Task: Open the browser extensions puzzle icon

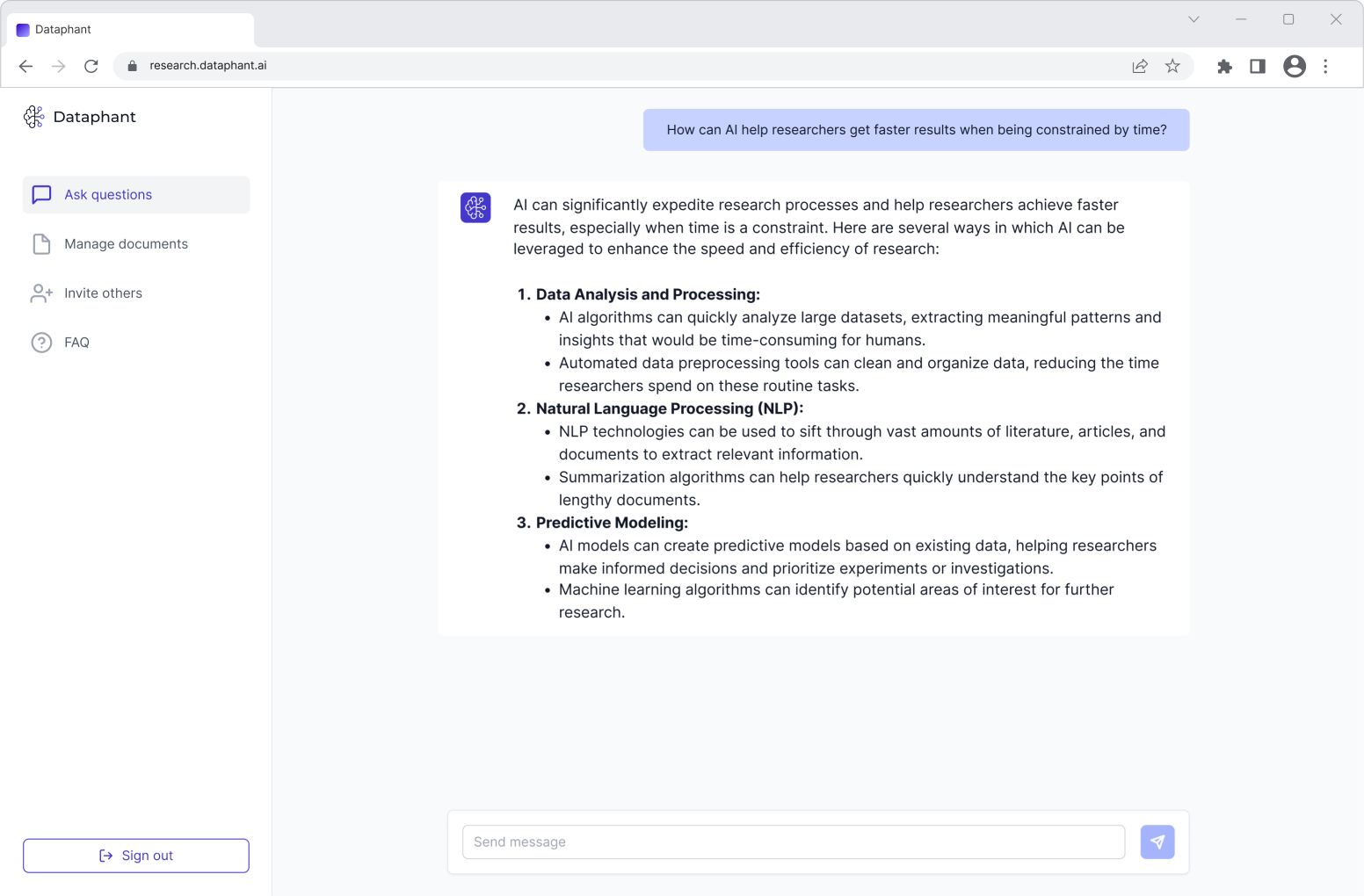Action: click(1224, 66)
